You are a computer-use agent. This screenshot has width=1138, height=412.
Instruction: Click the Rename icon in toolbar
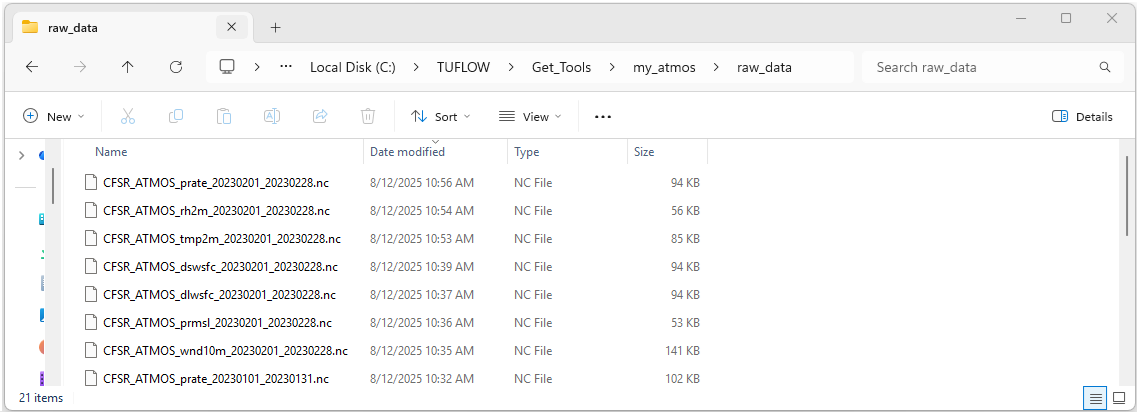(x=271, y=116)
